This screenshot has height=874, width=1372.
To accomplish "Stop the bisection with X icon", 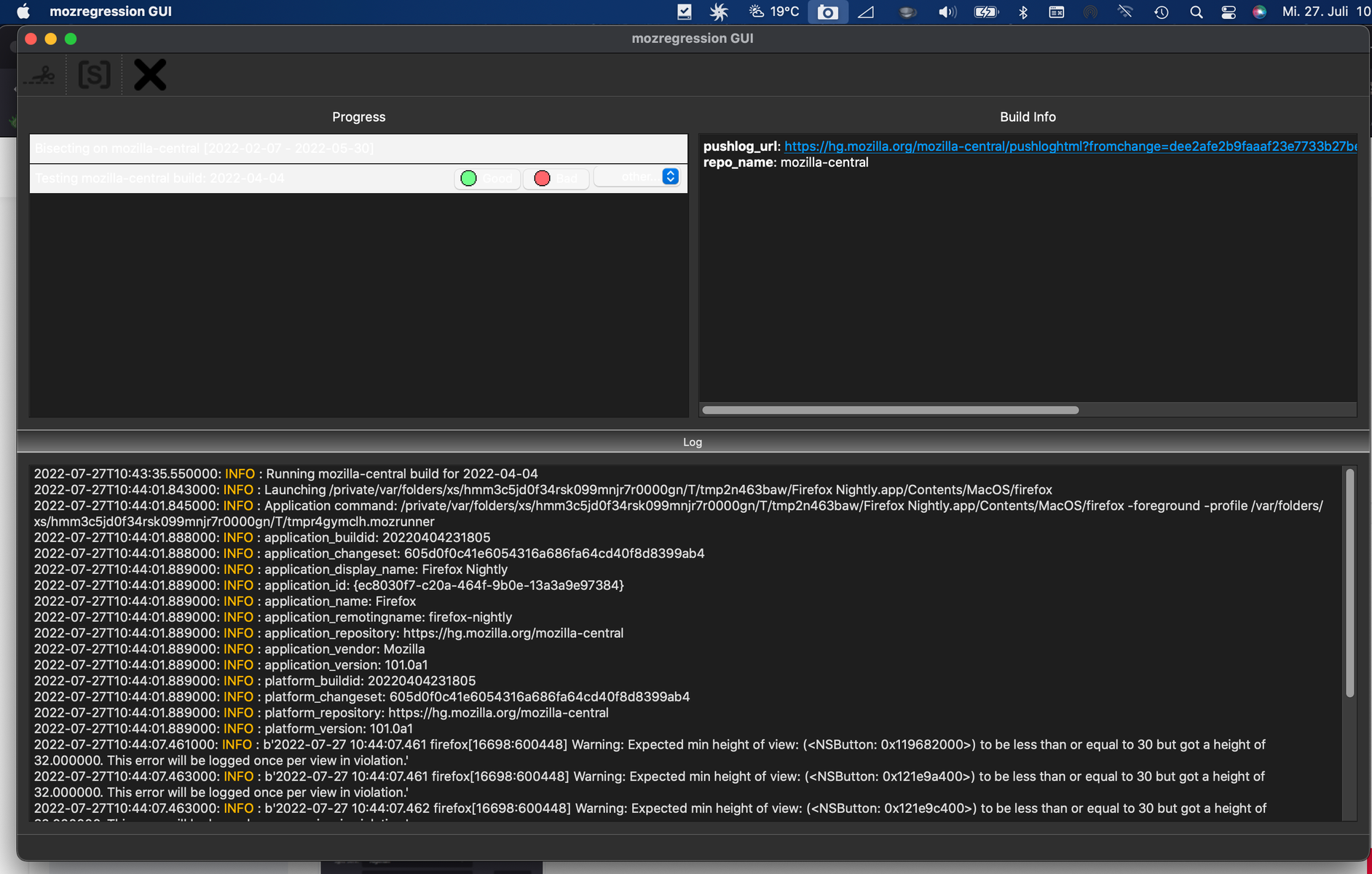I will tap(150, 75).
